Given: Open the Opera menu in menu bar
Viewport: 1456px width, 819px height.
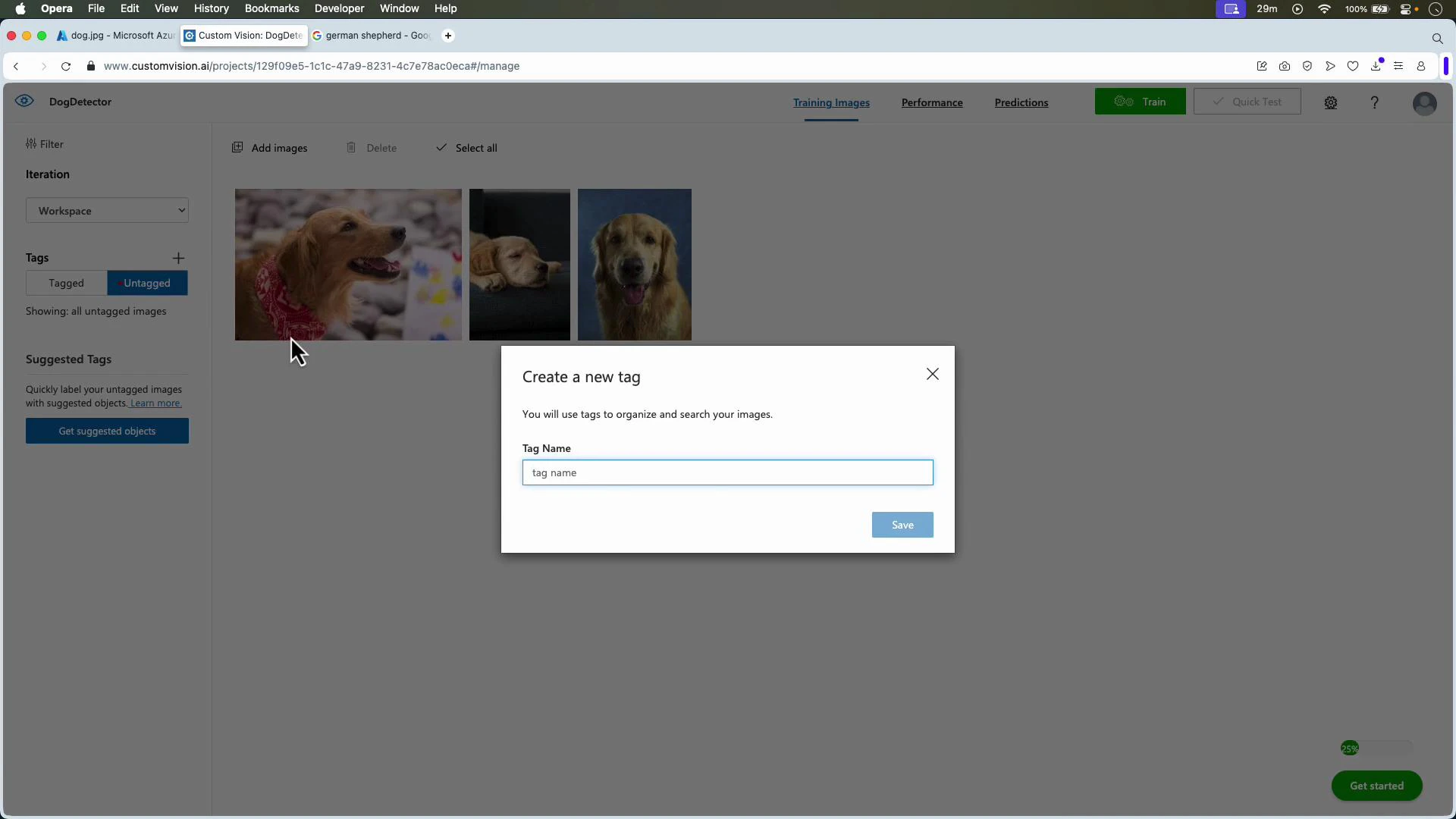Looking at the screenshot, I should (x=57, y=8).
